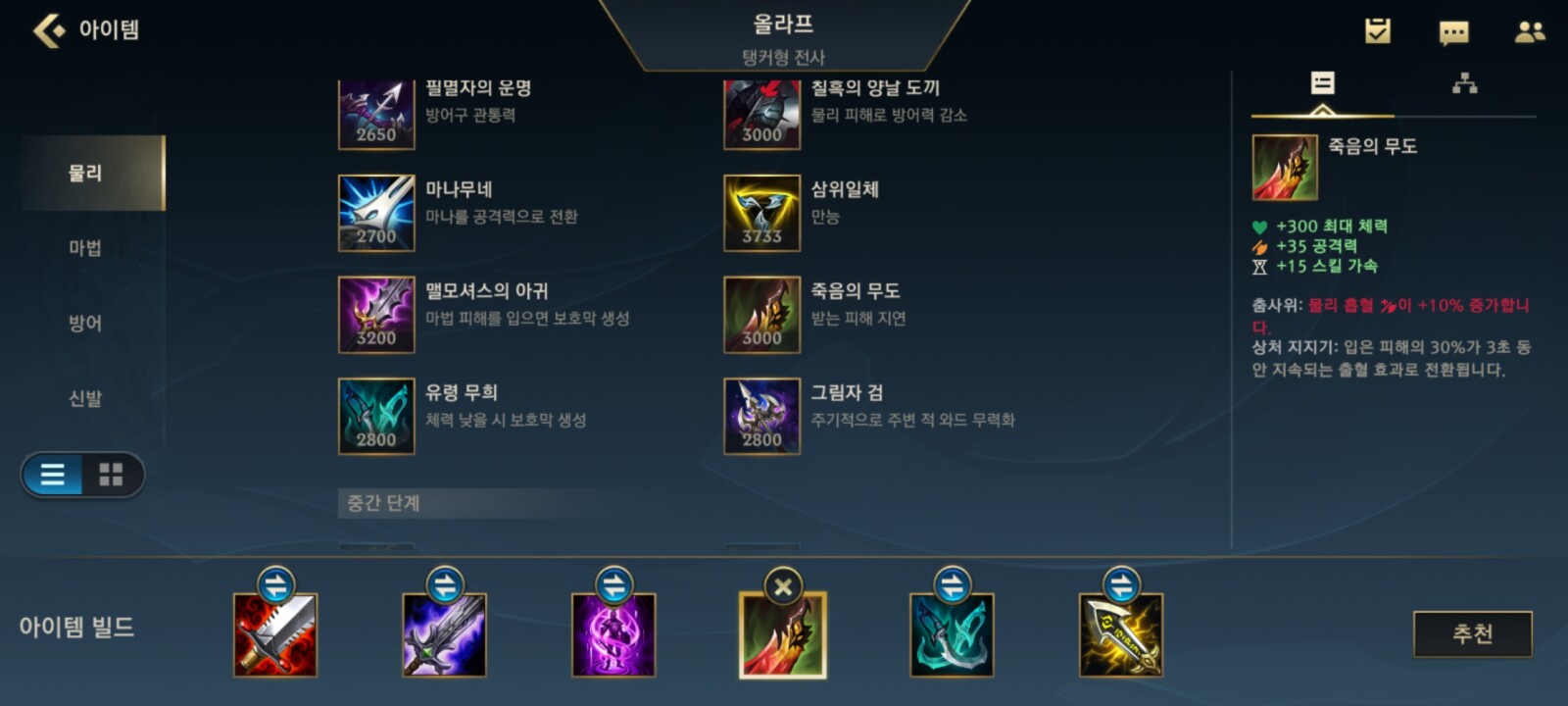Switch item list to grid view
Viewport: 1568px width, 706px height.
tap(112, 476)
